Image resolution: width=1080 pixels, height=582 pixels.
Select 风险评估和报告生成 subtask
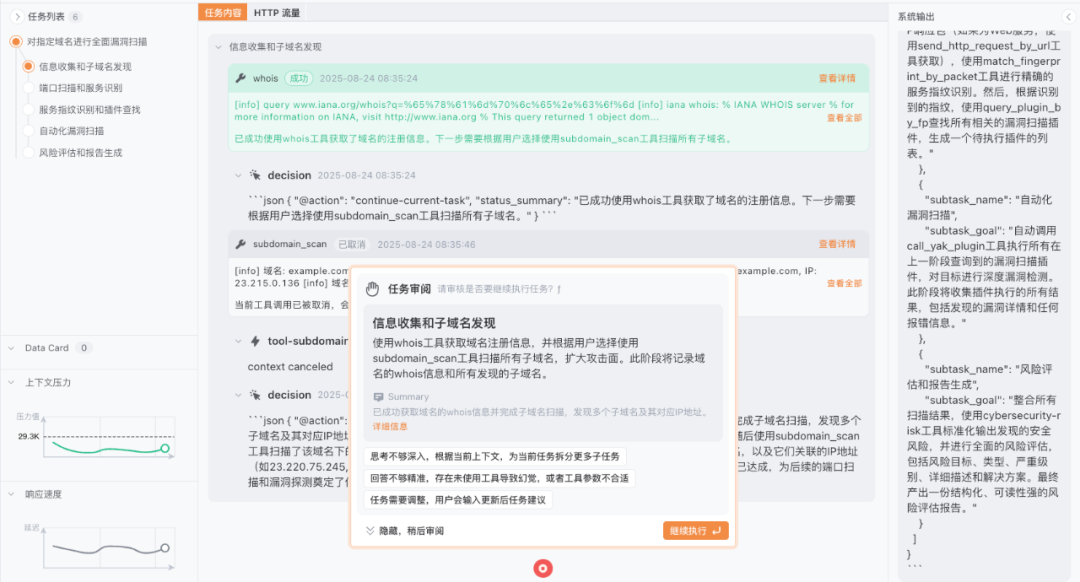pyautogui.click(x=80, y=153)
